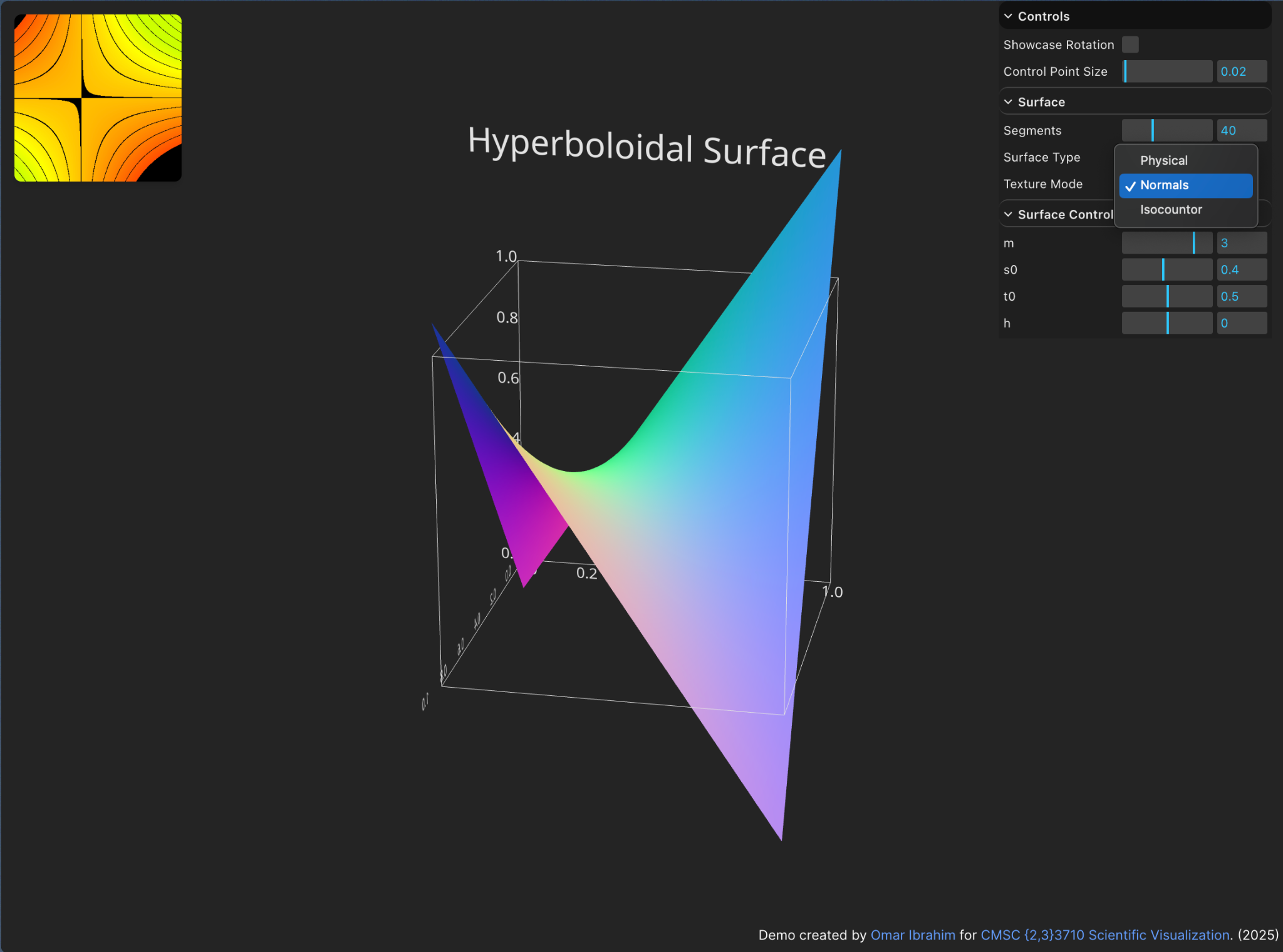Screen dimensions: 1283x952
Task: Select Physical surface type
Action: pyautogui.click(x=1163, y=160)
